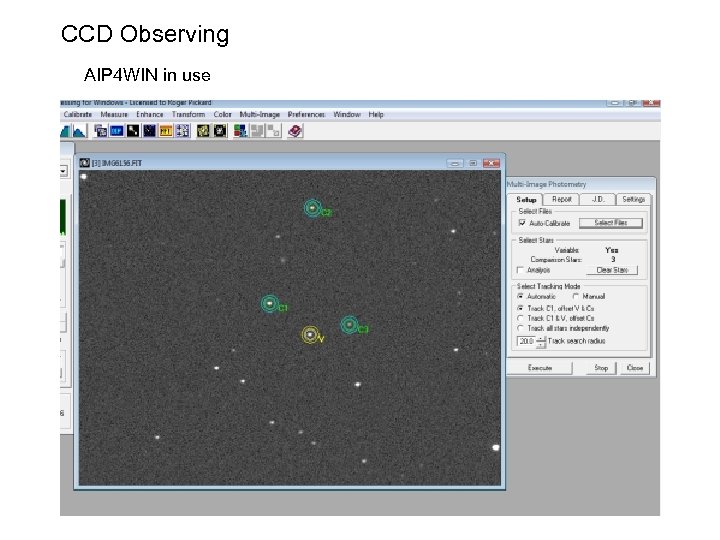
Task: Click the yellow-green image stack icon
Action: pos(203,131)
